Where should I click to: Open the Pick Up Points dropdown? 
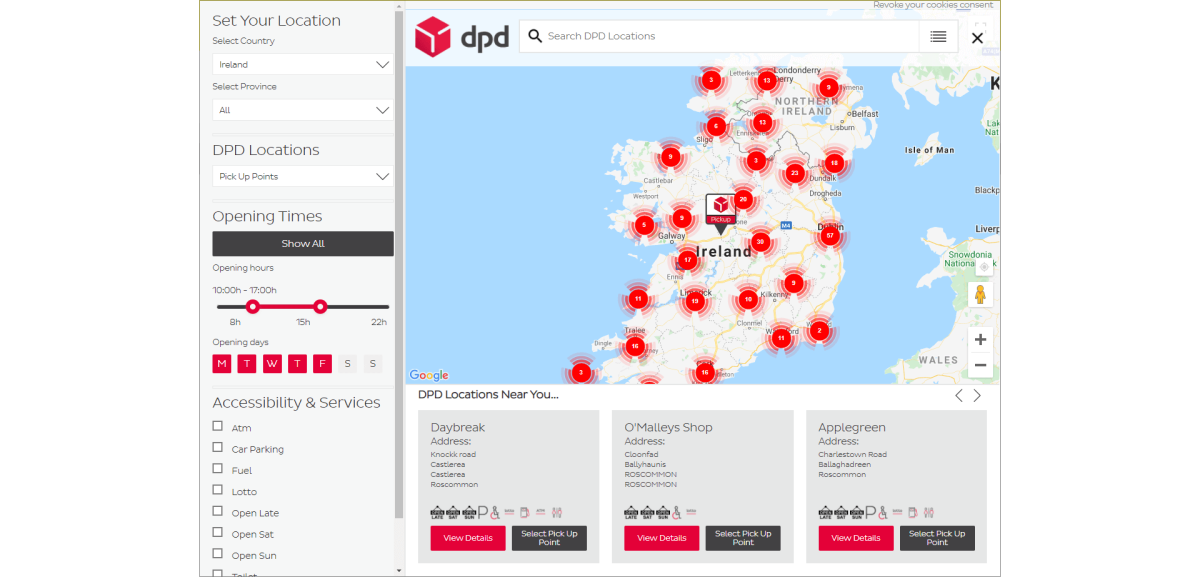click(303, 176)
